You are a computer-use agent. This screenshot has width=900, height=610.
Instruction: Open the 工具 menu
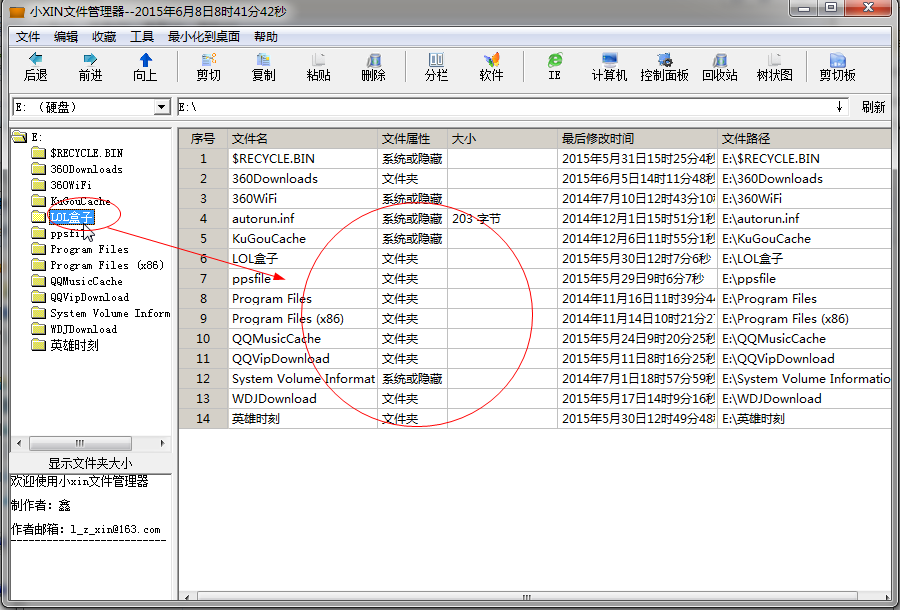coord(142,37)
